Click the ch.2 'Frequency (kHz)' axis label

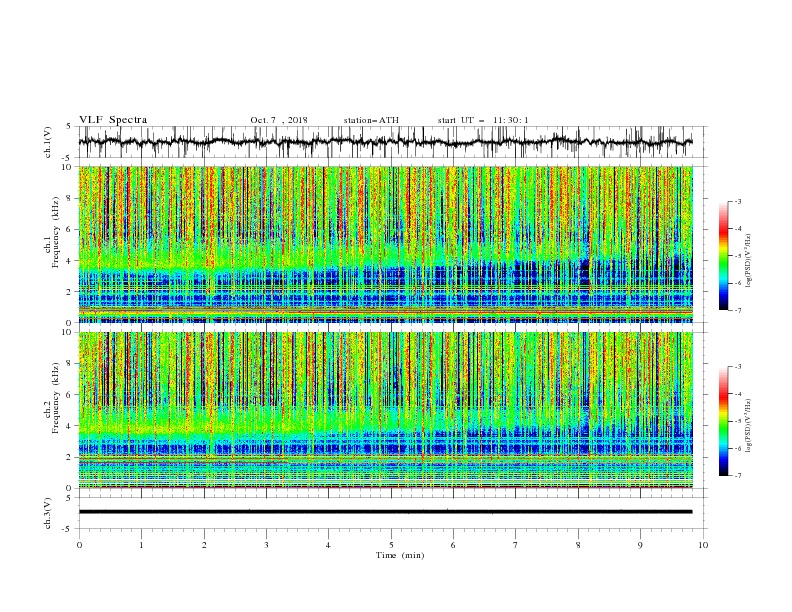(x=56, y=398)
